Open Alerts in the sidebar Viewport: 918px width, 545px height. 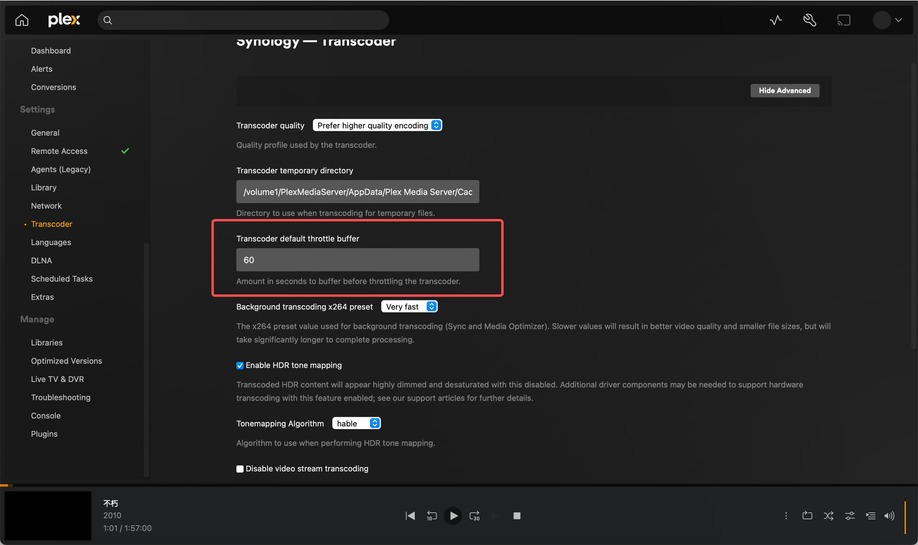click(42, 69)
